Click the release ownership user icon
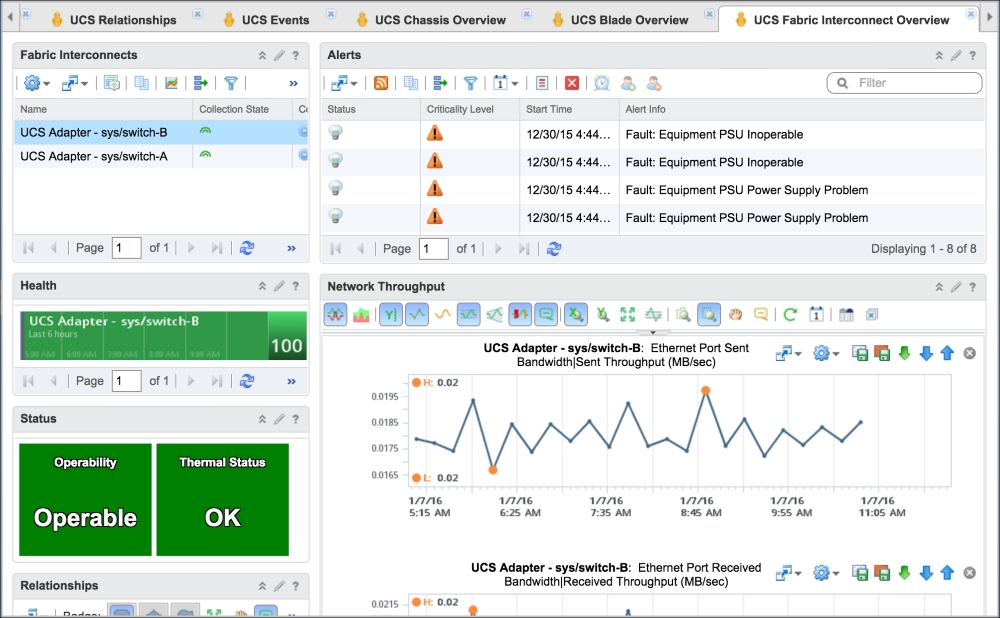 (x=654, y=83)
